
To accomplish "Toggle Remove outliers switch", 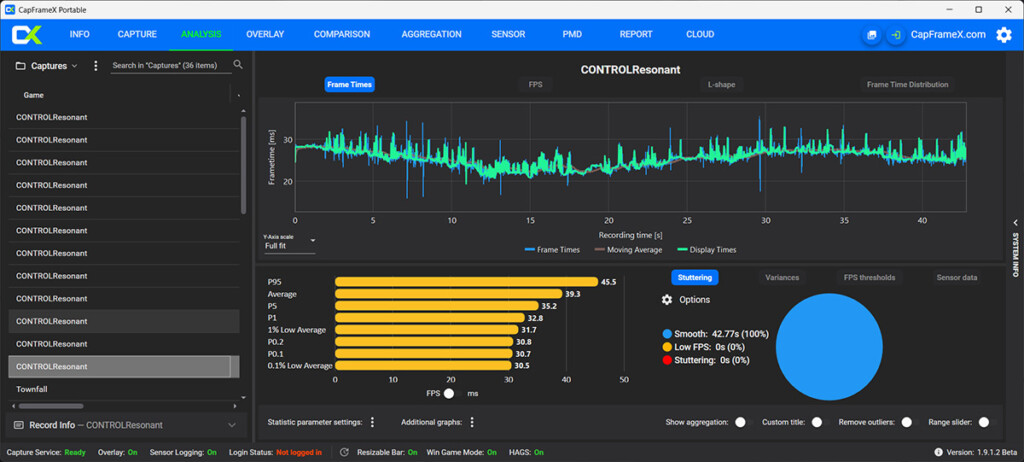I will pos(910,422).
